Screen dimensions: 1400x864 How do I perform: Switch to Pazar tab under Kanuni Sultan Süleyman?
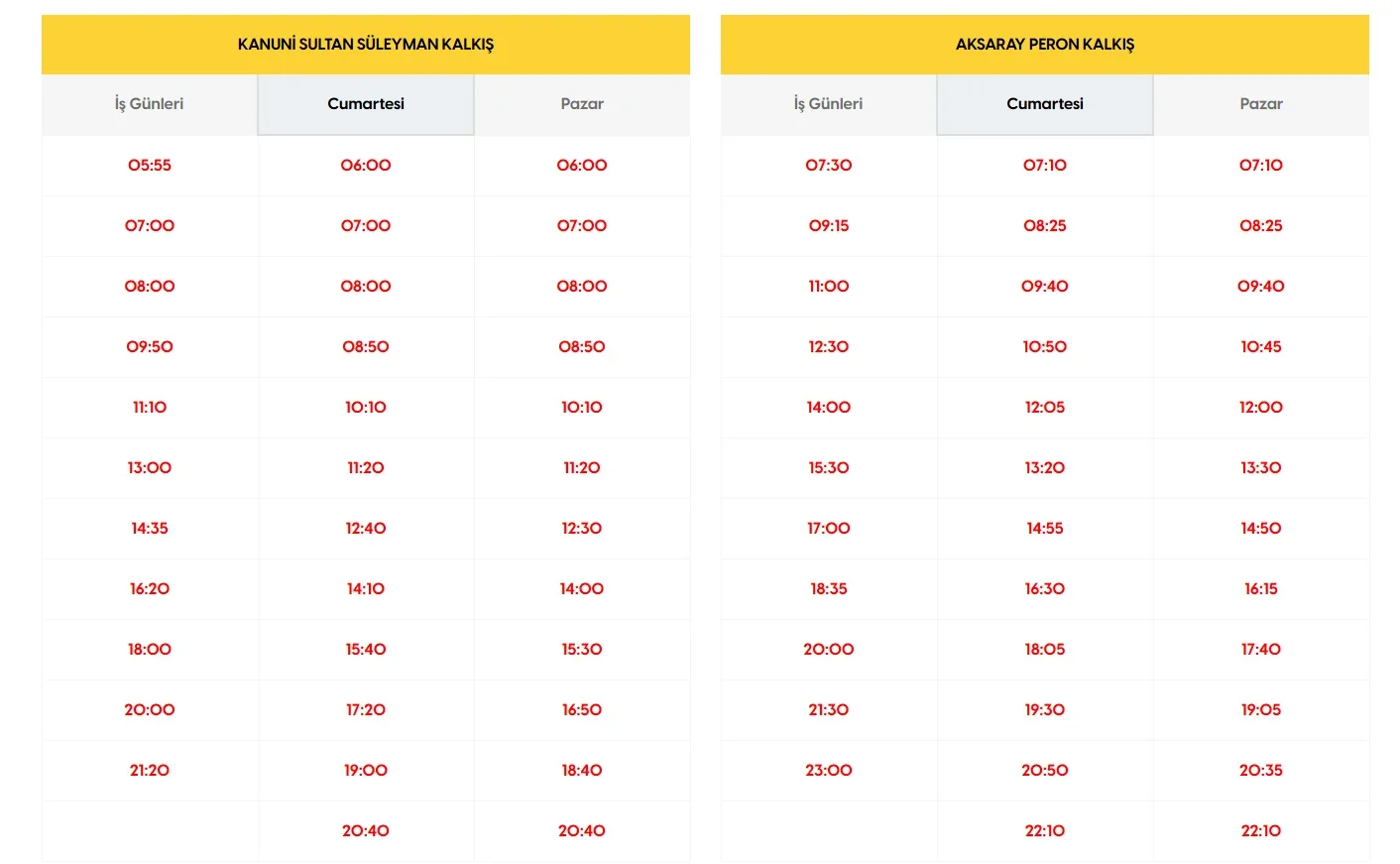click(x=582, y=104)
